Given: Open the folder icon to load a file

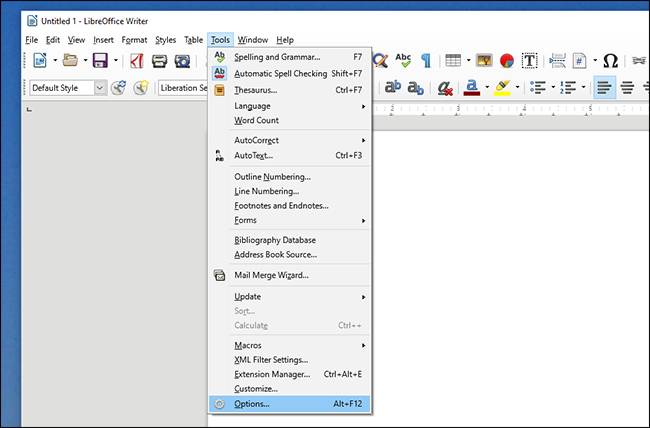Looking at the screenshot, I should 70,61.
